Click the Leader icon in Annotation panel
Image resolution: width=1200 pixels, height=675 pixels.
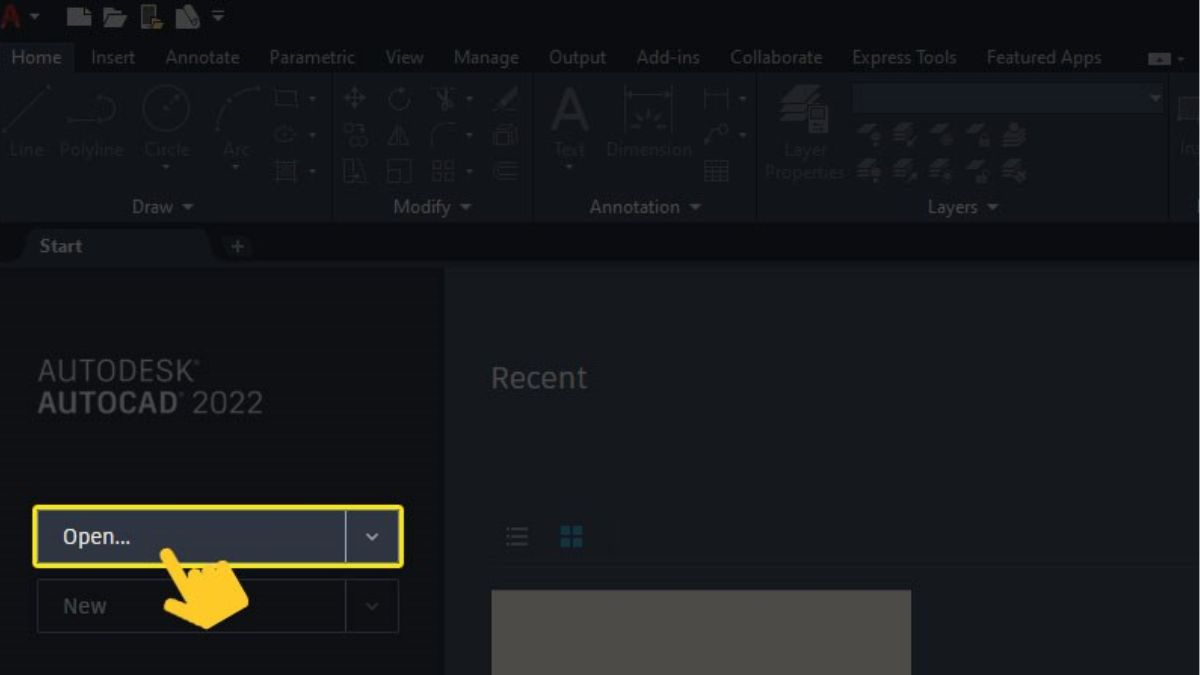coord(716,134)
